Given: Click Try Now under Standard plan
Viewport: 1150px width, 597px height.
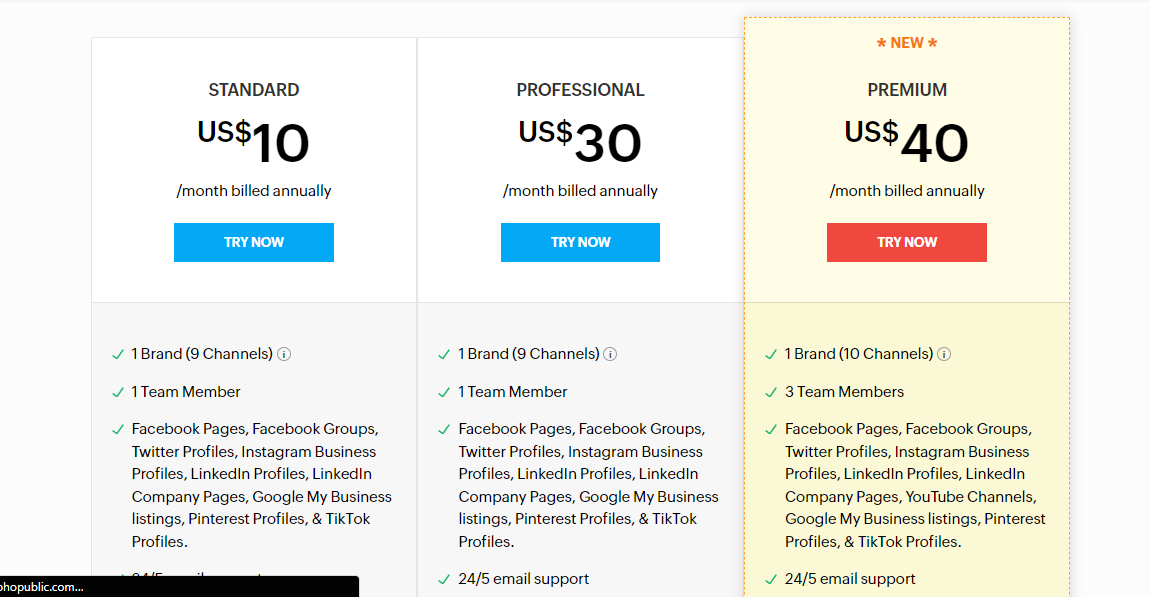Looking at the screenshot, I should coord(254,242).
